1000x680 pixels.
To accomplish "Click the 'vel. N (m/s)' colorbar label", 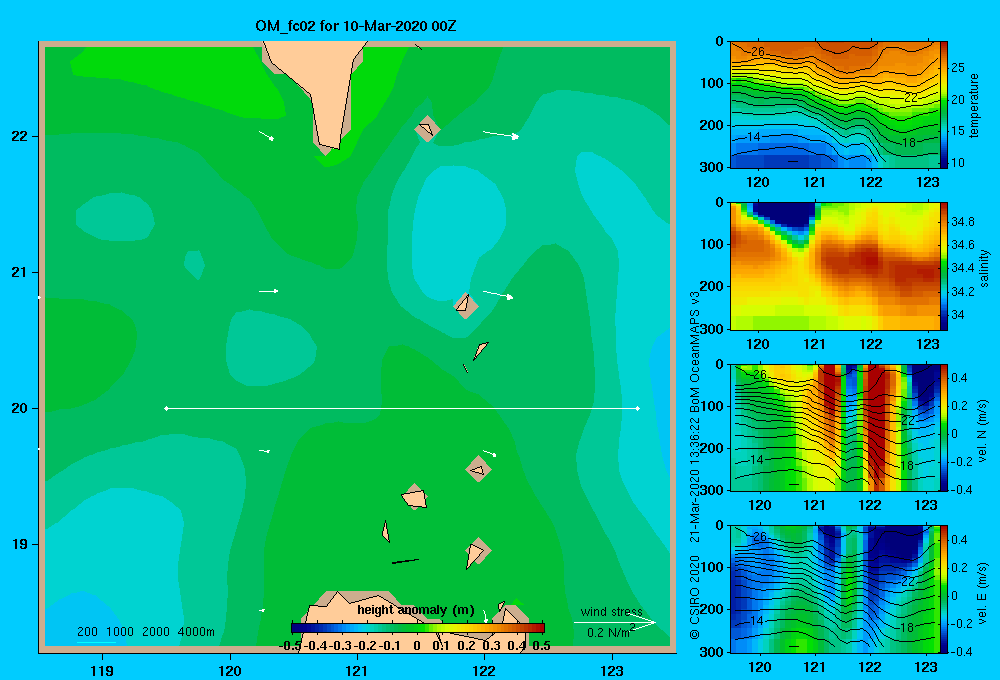I will [x=982, y=431].
